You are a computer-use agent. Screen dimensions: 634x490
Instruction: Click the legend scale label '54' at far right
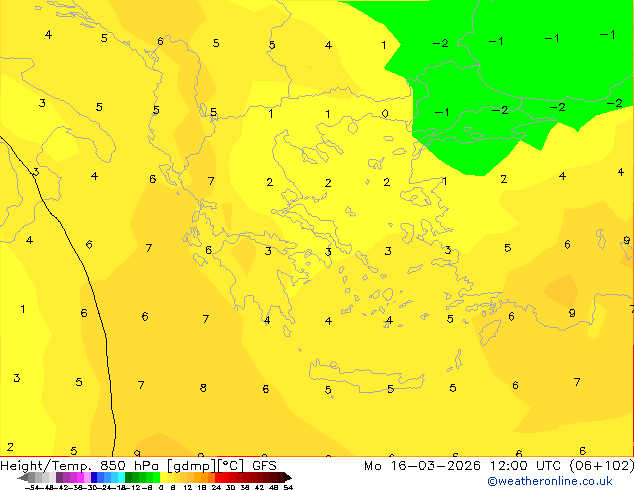pos(288,488)
